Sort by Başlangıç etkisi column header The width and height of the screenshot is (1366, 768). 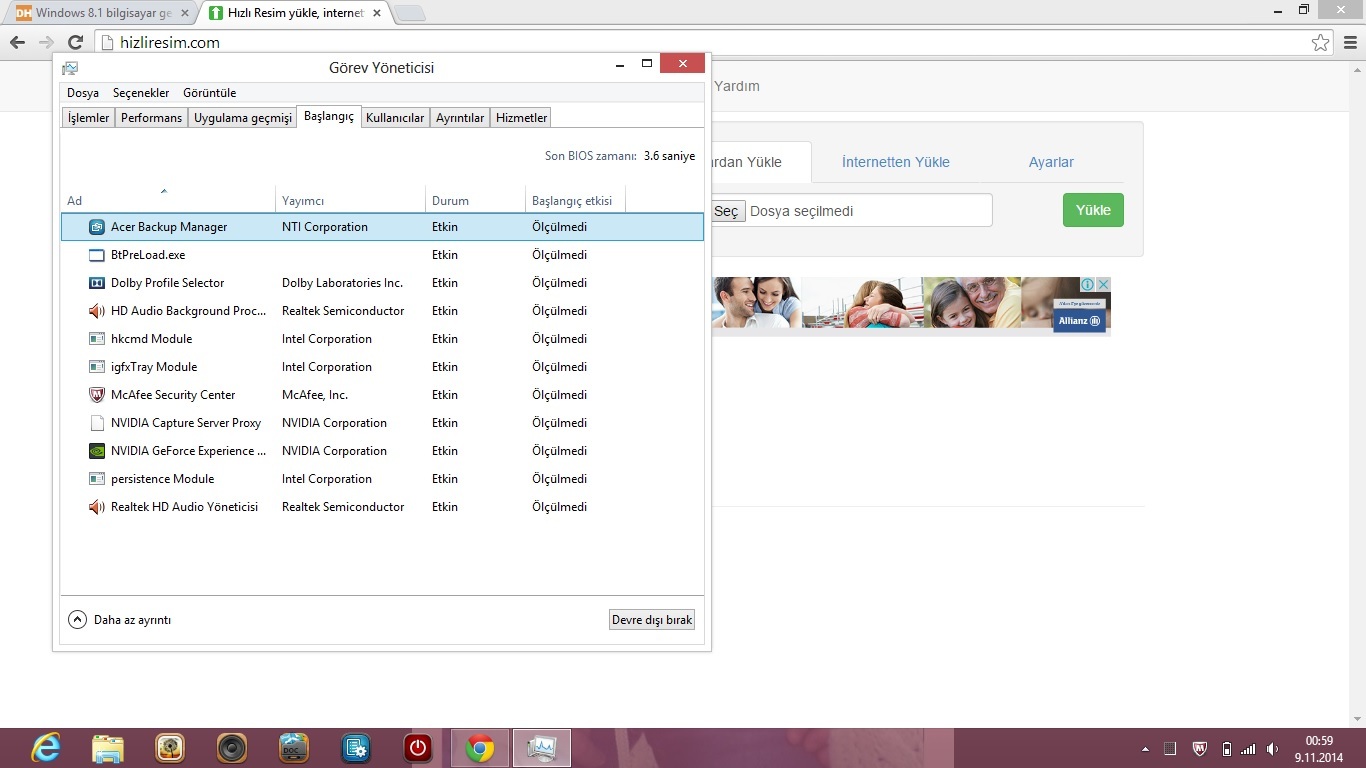click(x=575, y=200)
